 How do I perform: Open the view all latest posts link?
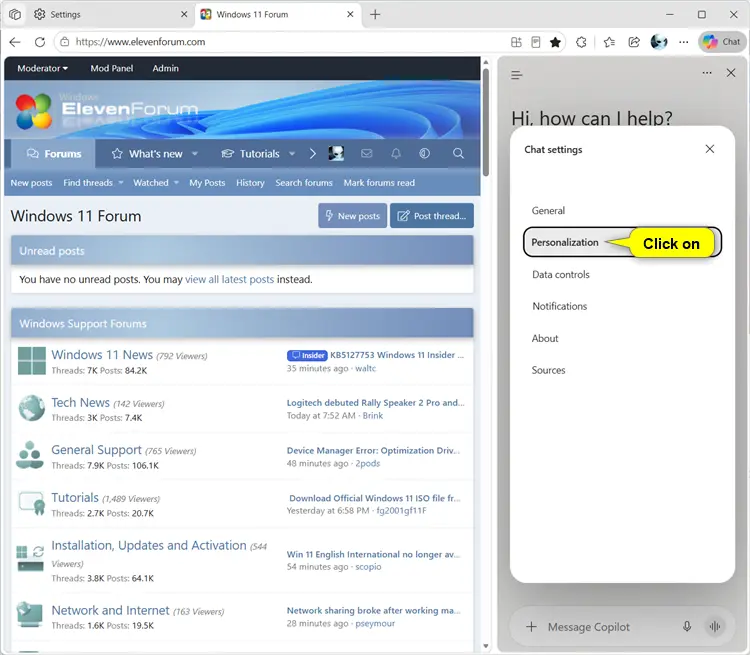(x=230, y=279)
